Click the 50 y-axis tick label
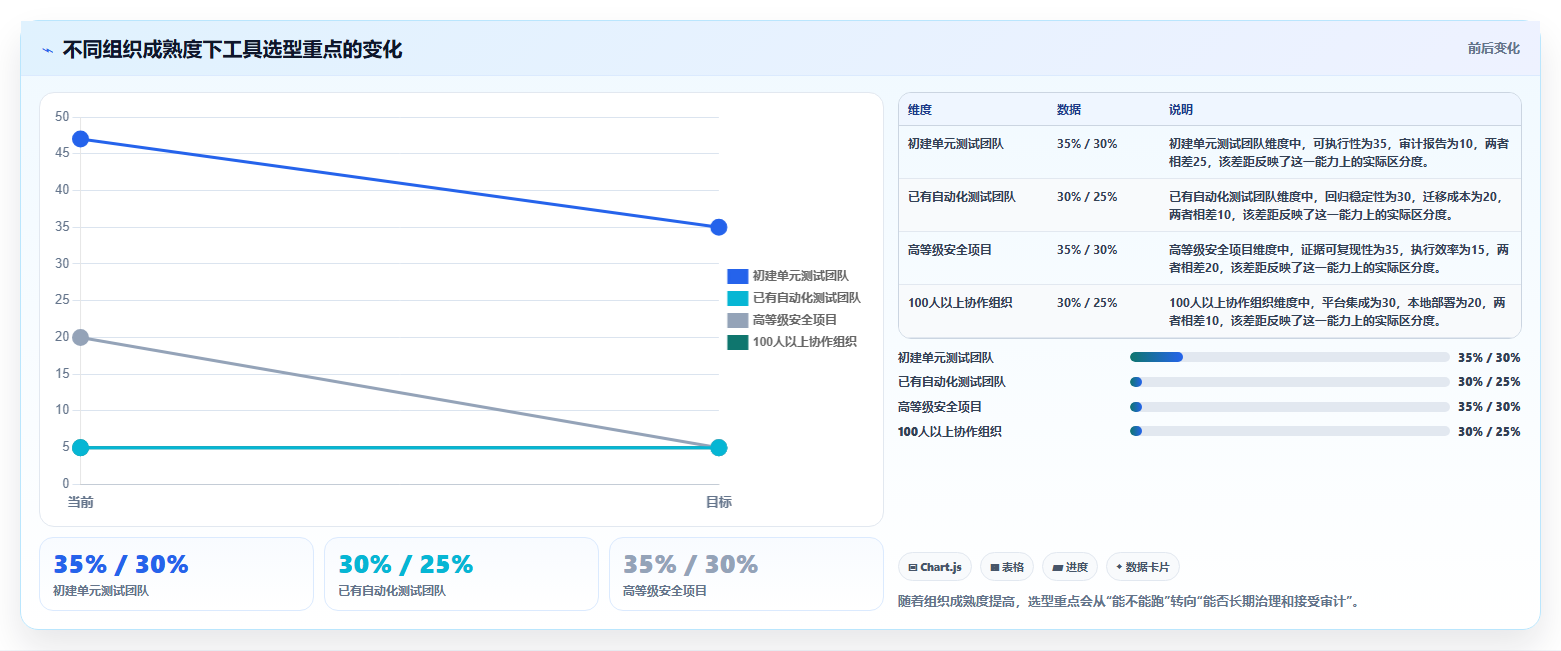This screenshot has height=651, width=1561. pos(62,117)
